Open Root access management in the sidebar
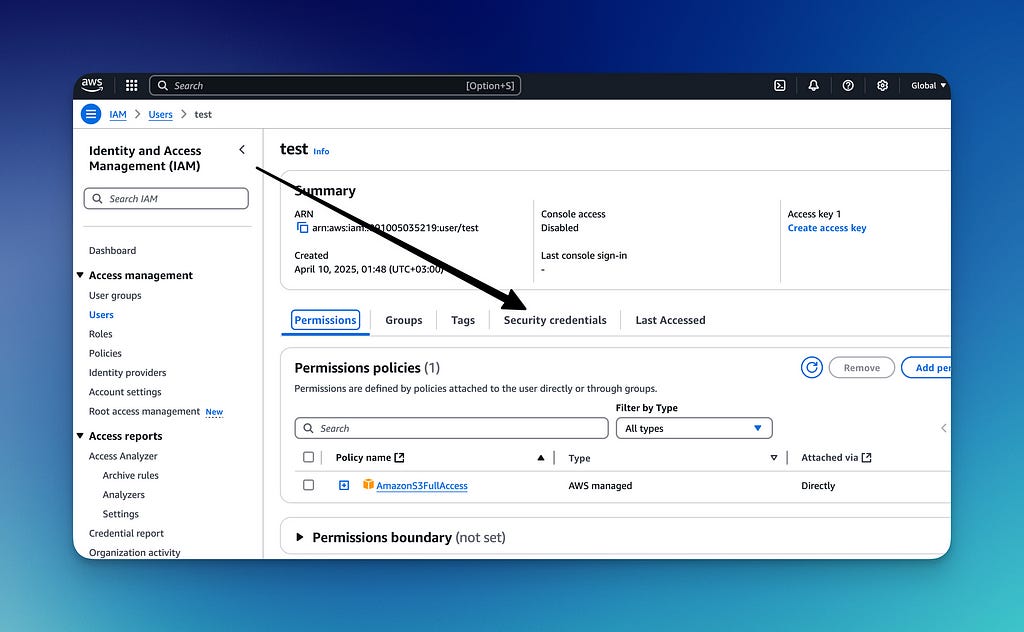 (144, 411)
